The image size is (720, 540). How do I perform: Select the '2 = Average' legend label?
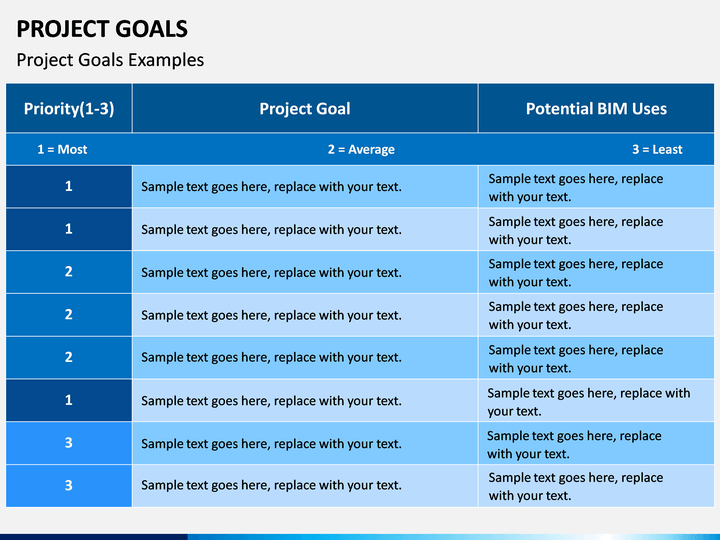pyautogui.click(x=361, y=149)
